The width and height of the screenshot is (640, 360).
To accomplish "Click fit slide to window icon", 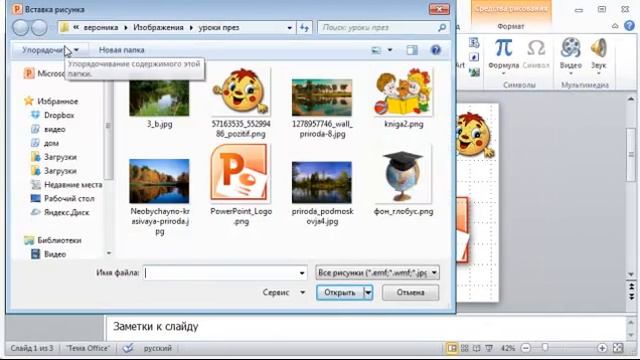I will (x=618, y=348).
